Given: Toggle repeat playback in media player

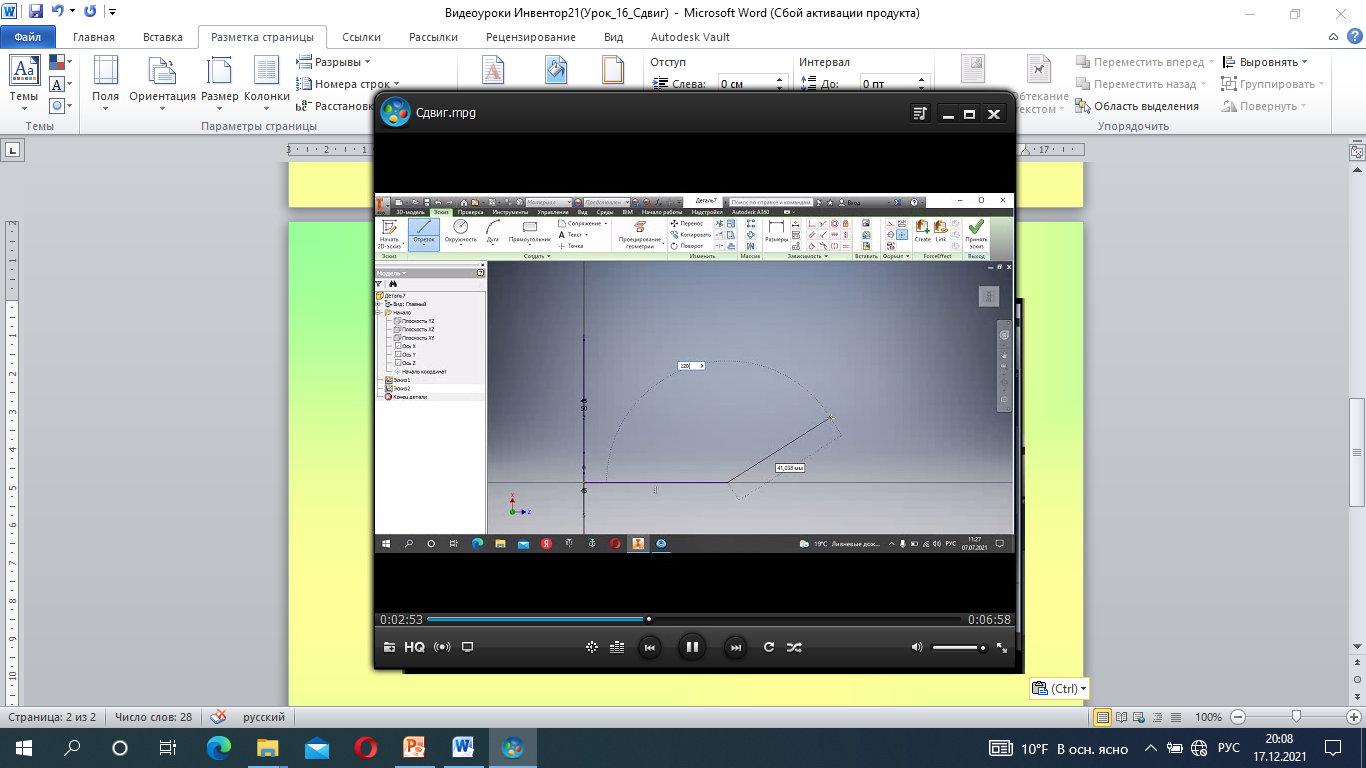Looking at the screenshot, I should click(769, 647).
